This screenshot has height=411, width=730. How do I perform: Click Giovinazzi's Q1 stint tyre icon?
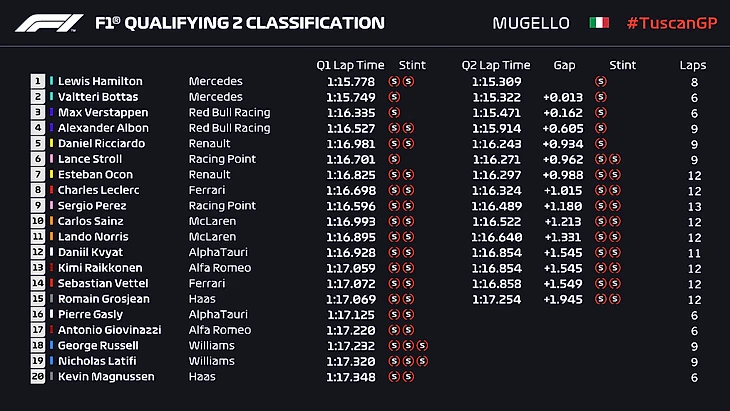394,330
